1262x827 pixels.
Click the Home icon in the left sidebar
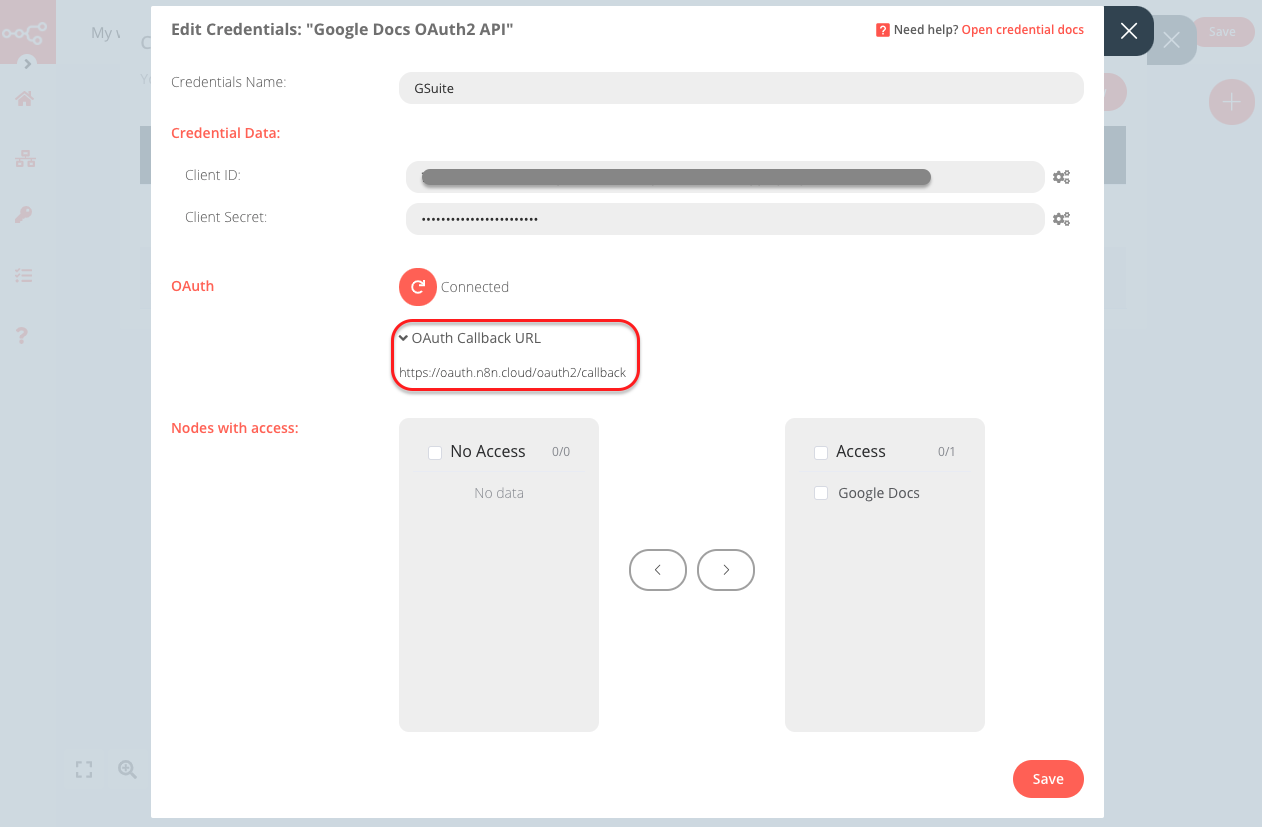[22, 98]
